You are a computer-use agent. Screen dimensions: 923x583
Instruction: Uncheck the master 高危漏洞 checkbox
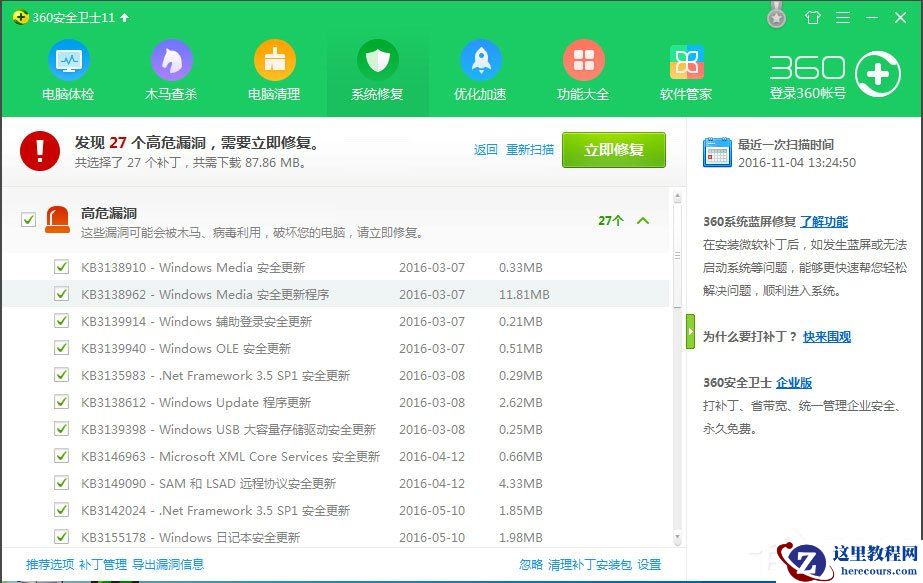[x=27, y=220]
